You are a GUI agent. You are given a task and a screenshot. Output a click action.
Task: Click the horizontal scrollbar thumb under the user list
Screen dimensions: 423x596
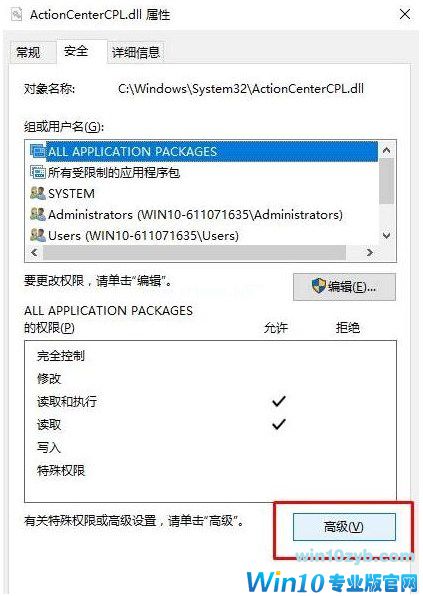(x=194, y=252)
